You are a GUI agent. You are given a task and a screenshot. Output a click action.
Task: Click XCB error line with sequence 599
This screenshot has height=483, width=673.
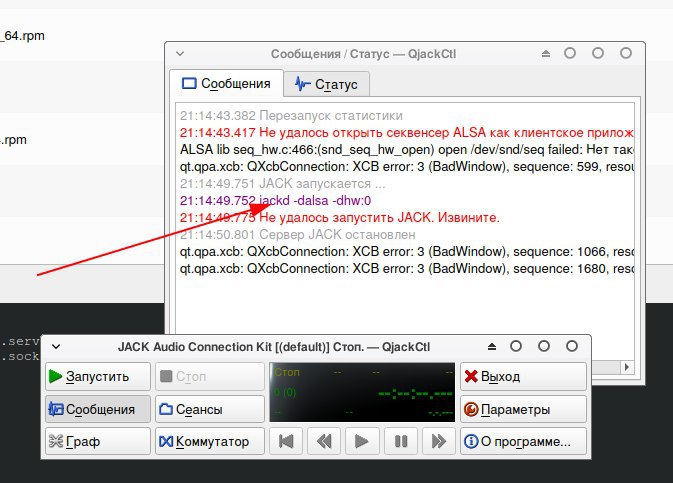tap(406, 167)
